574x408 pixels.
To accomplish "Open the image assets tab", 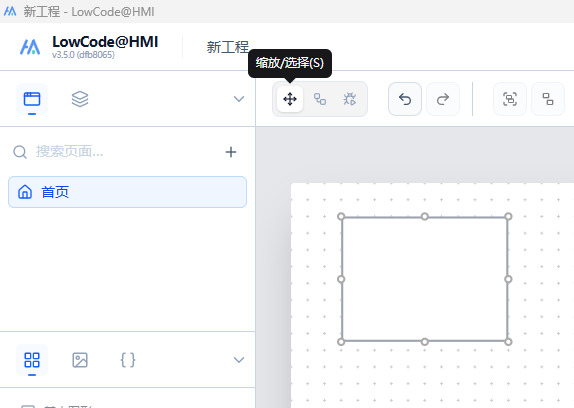I will click(80, 360).
